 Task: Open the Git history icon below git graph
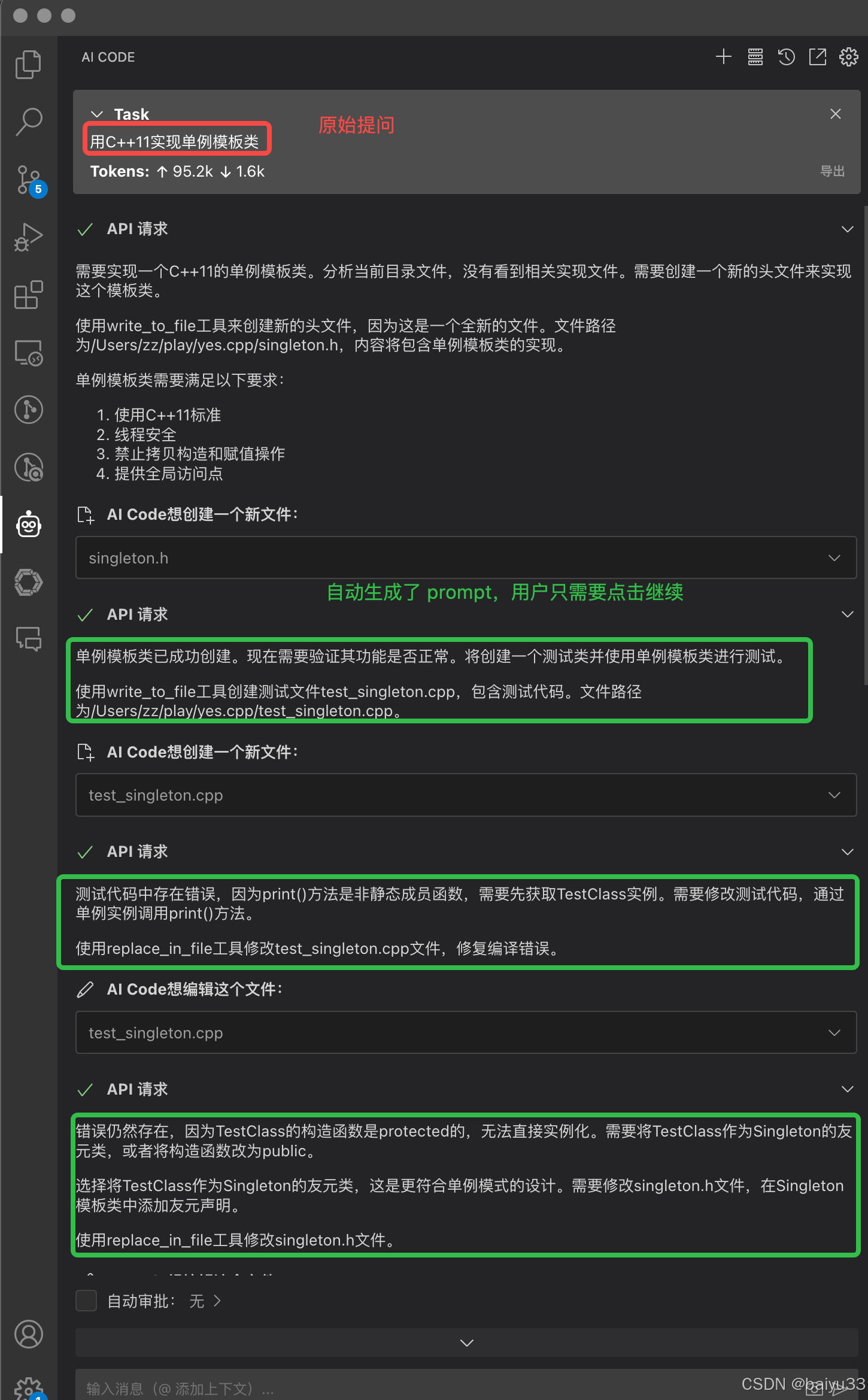[28, 467]
